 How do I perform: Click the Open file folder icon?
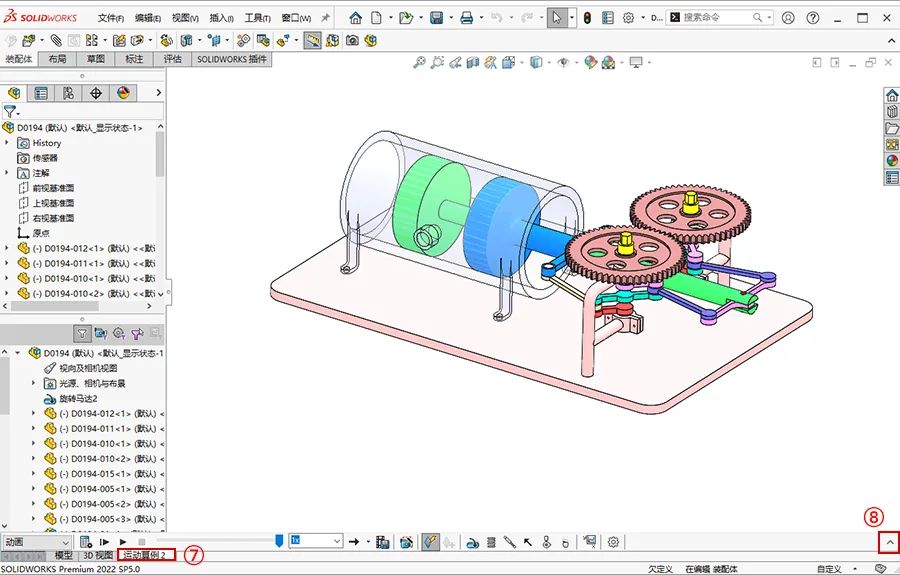point(406,18)
